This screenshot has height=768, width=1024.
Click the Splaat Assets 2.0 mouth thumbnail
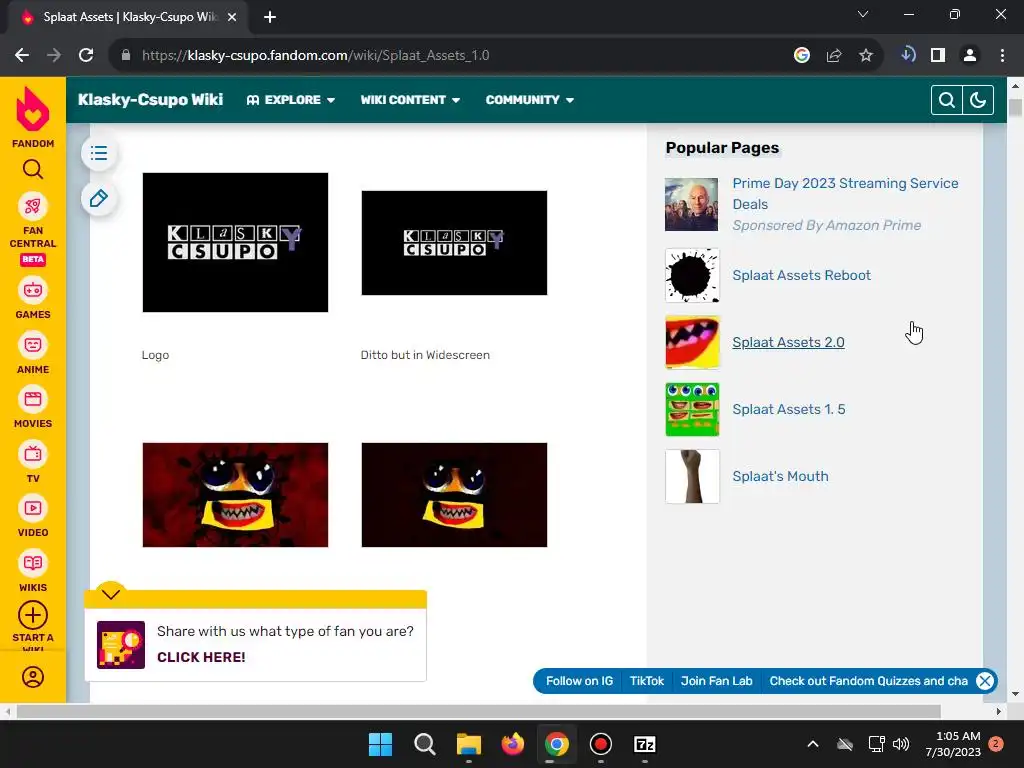[692, 342]
